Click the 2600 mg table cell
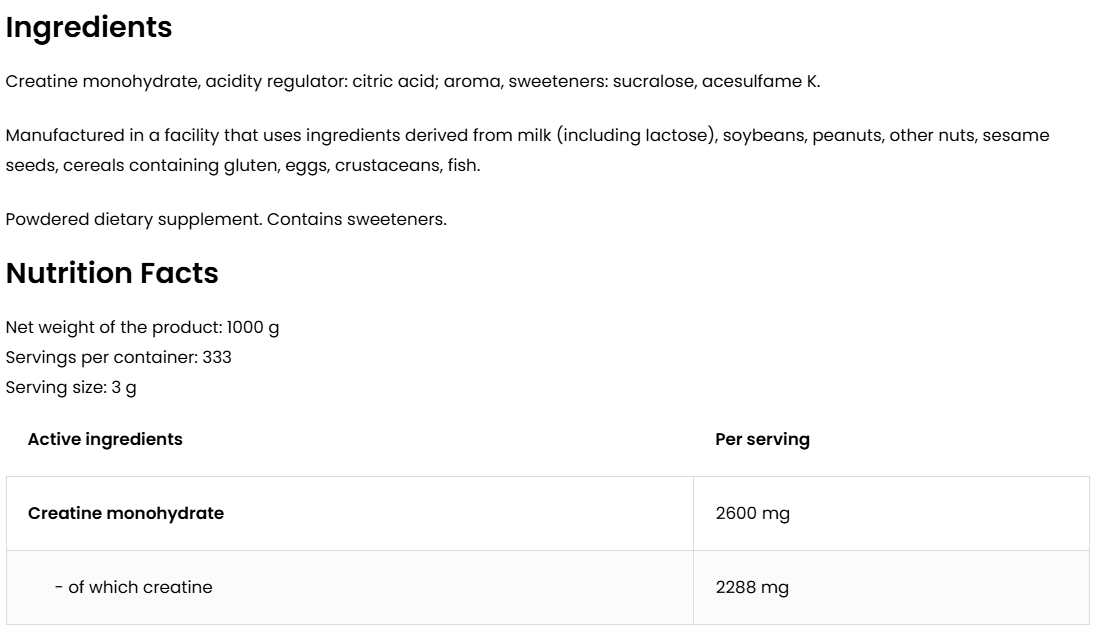Viewport: 1094px width, 630px height. [752, 513]
